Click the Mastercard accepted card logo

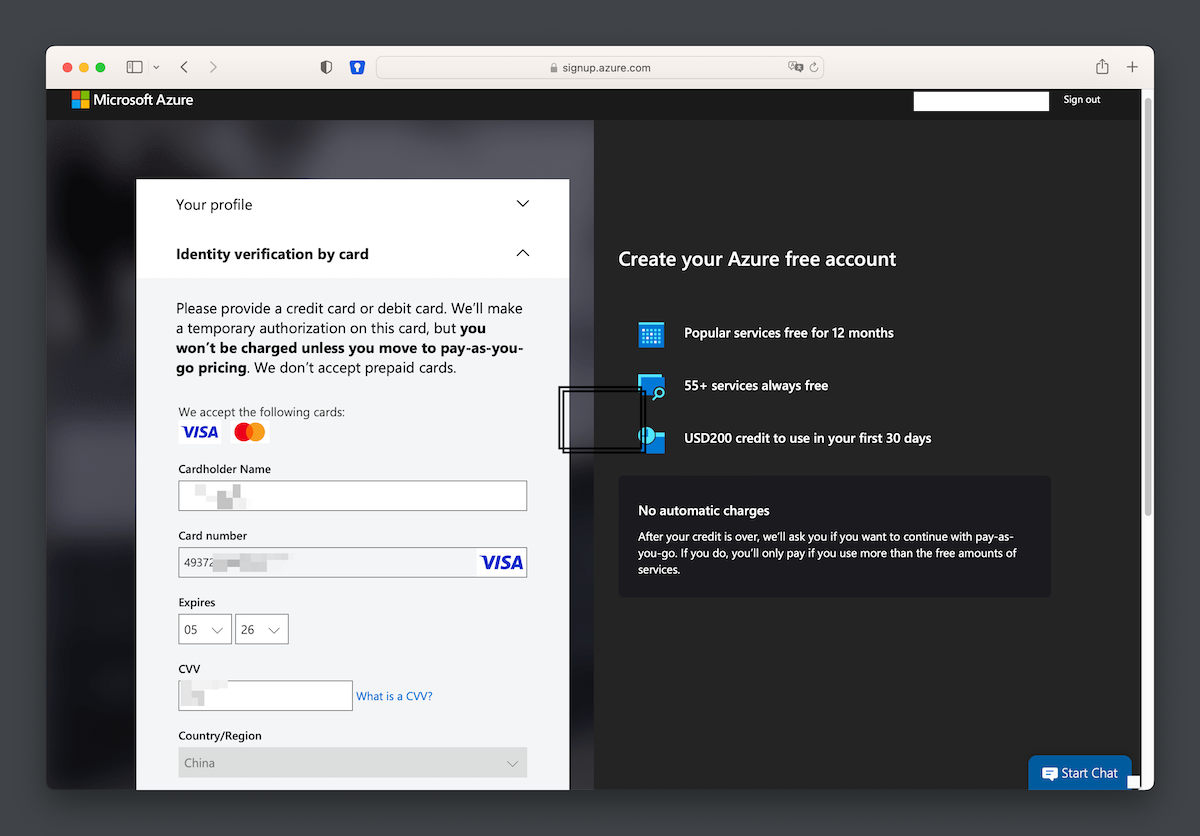pyautogui.click(x=249, y=432)
